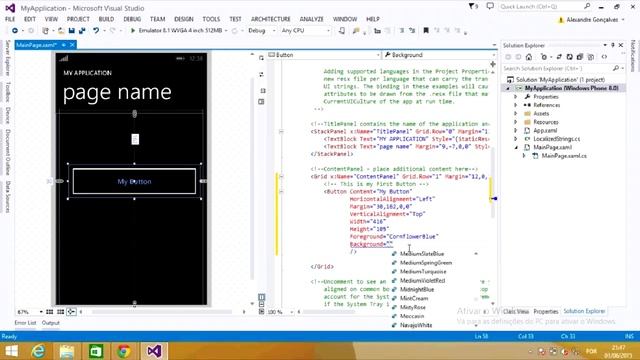The image size is (640, 360).
Task: Click the Windows Start button
Action: (11, 351)
